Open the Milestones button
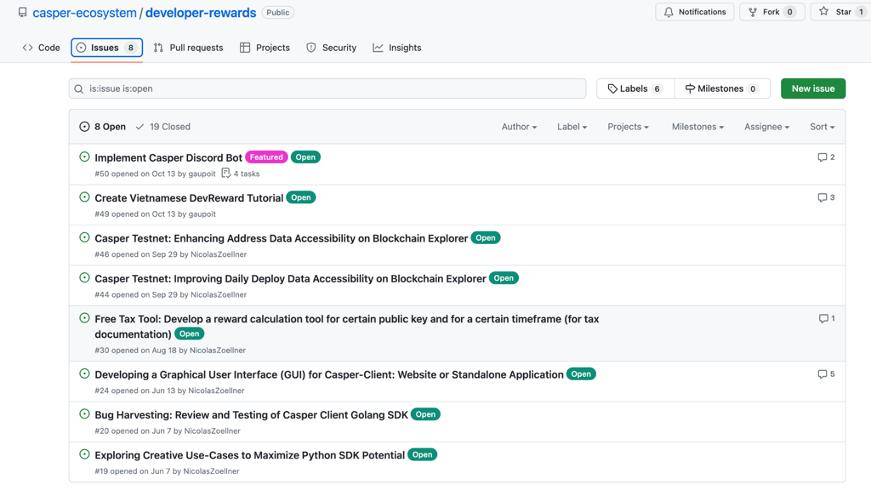 (x=720, y=88)
